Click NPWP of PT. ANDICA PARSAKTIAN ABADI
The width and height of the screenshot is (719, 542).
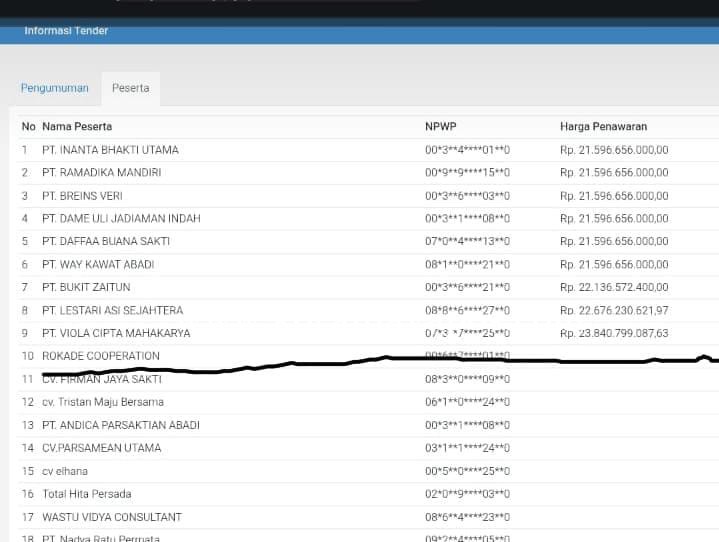[x=467, y=425]
